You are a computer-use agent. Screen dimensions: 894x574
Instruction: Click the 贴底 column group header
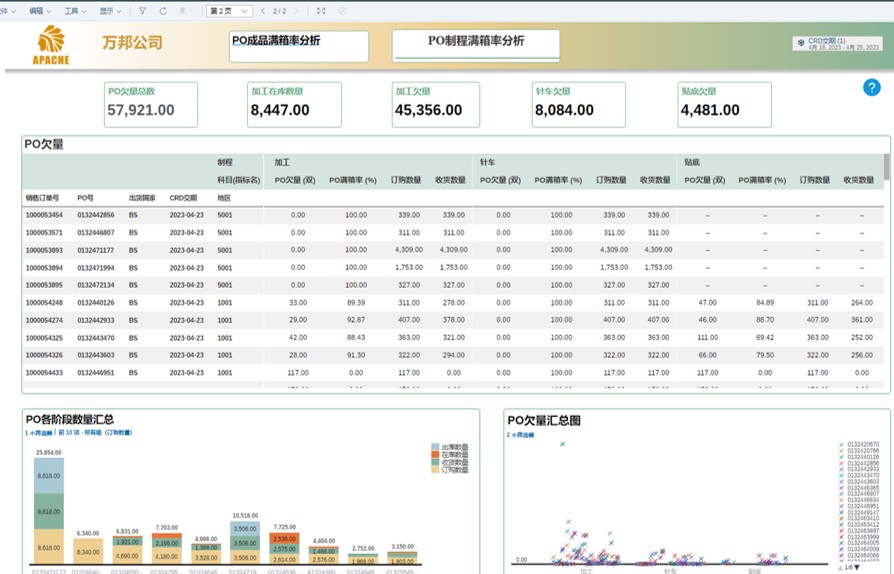[692, 162]
